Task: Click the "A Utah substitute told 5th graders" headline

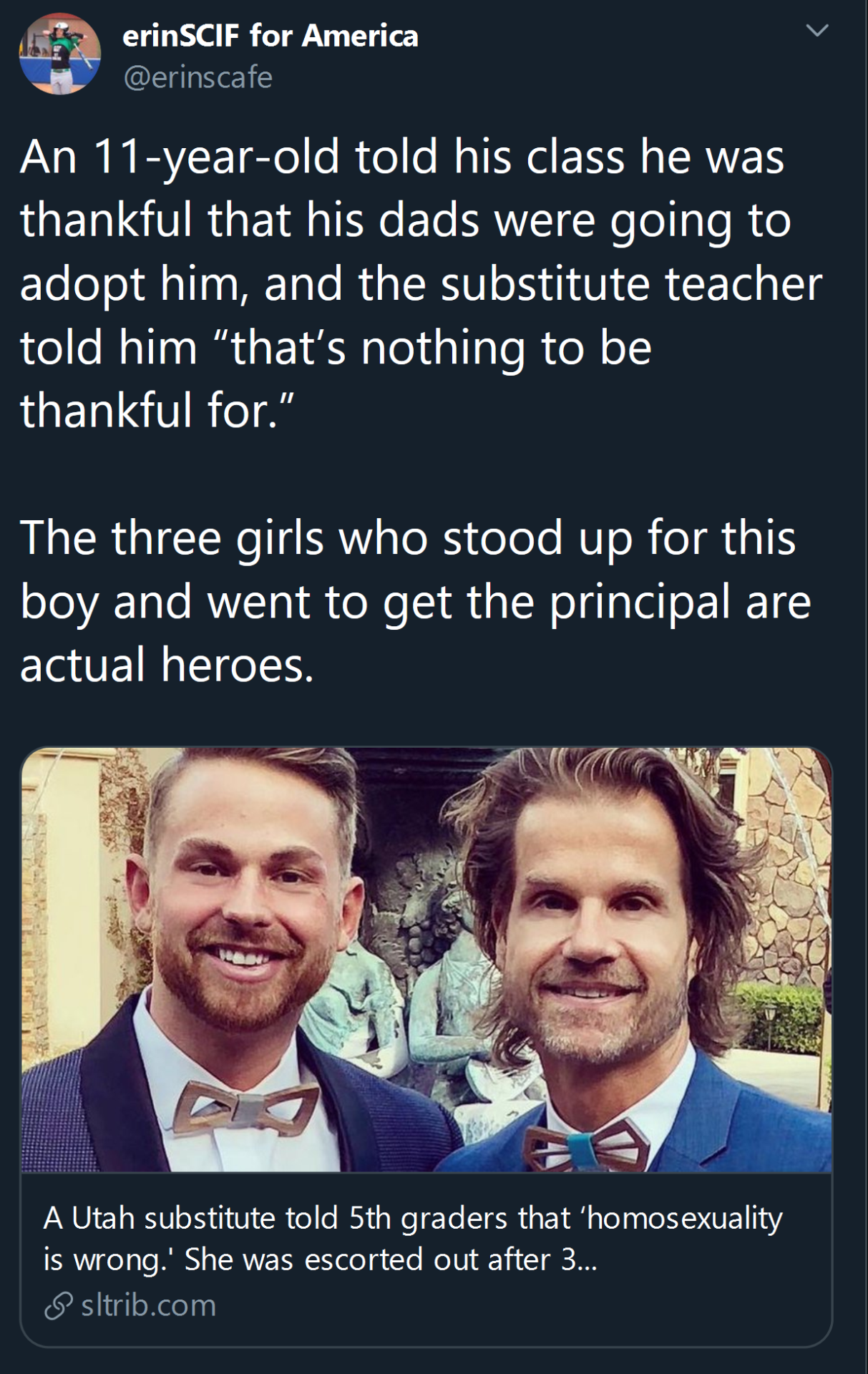Action: coord(412,1218)
